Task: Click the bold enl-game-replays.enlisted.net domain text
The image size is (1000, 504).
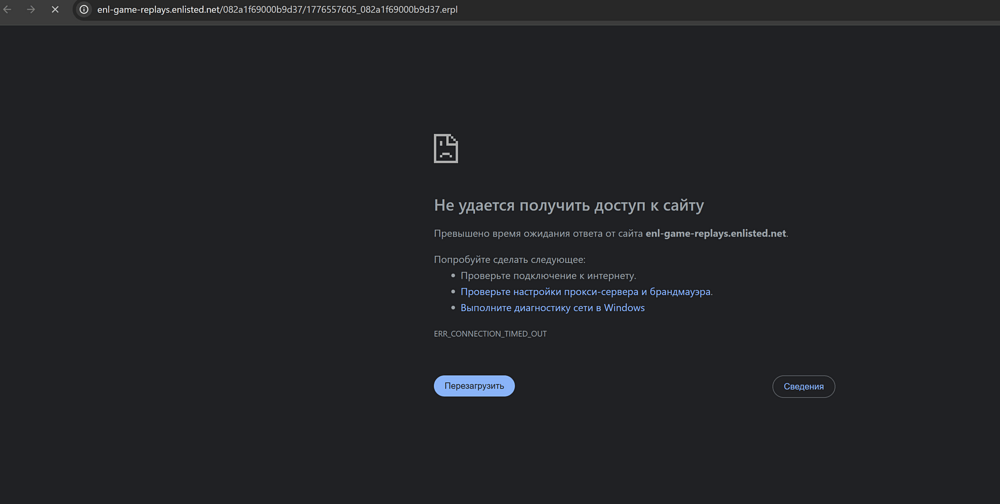Action: tap(715, 234)
